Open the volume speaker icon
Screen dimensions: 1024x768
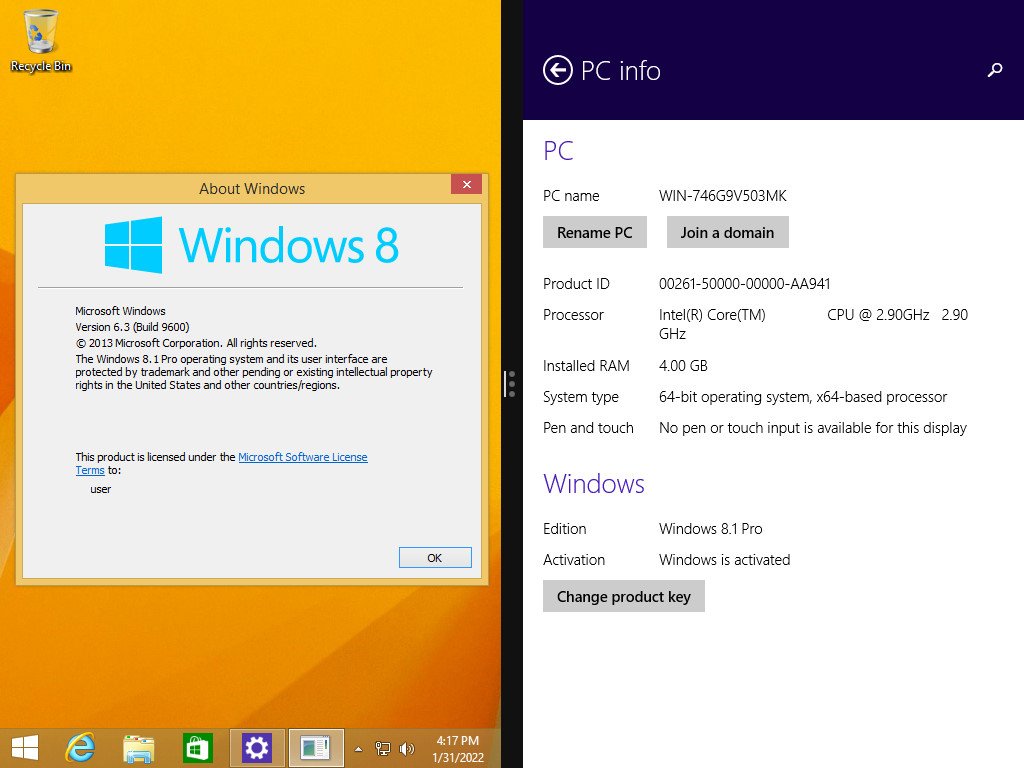pyautogui.click(x=406, y=749)
